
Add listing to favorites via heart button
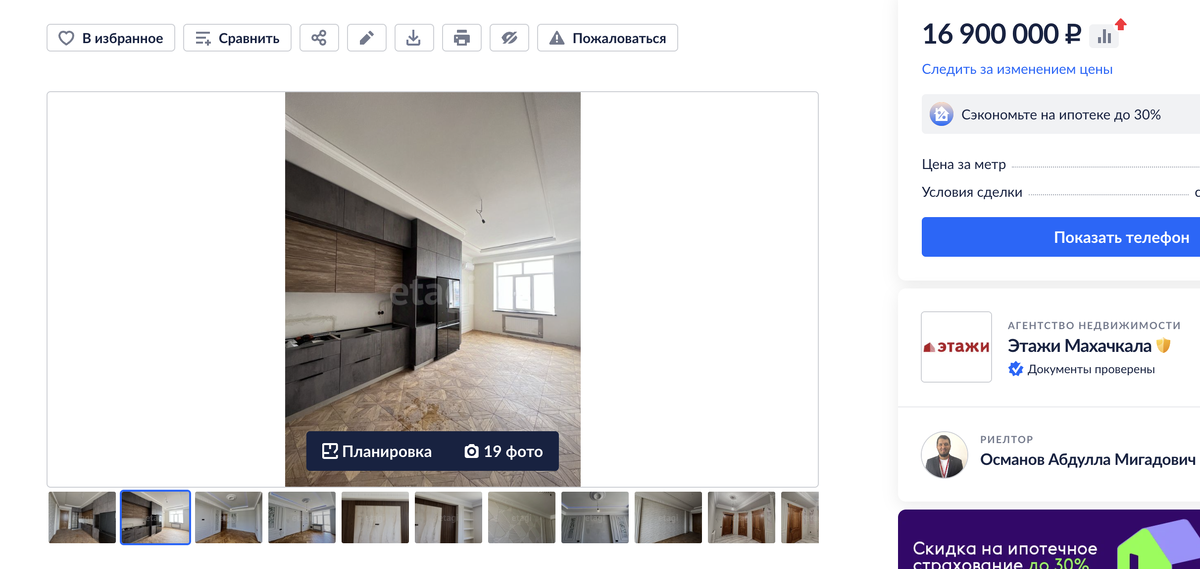coord(111,38)
